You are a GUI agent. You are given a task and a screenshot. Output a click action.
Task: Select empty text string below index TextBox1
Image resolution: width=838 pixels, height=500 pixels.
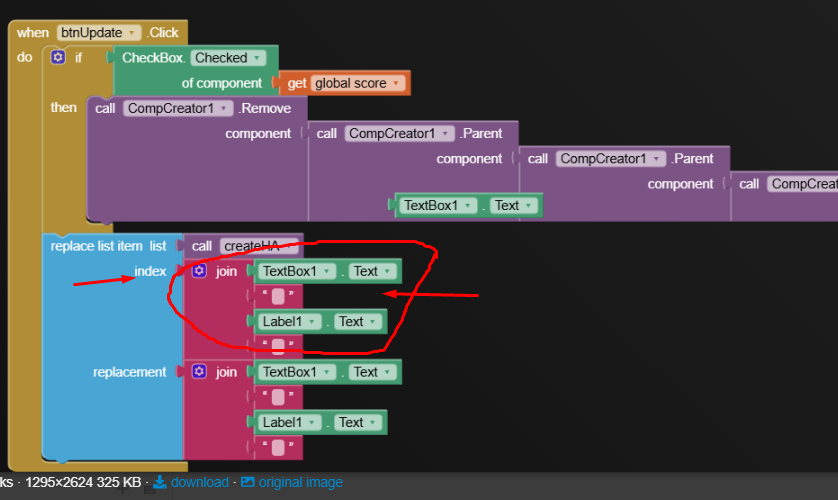tap(278, 296)
